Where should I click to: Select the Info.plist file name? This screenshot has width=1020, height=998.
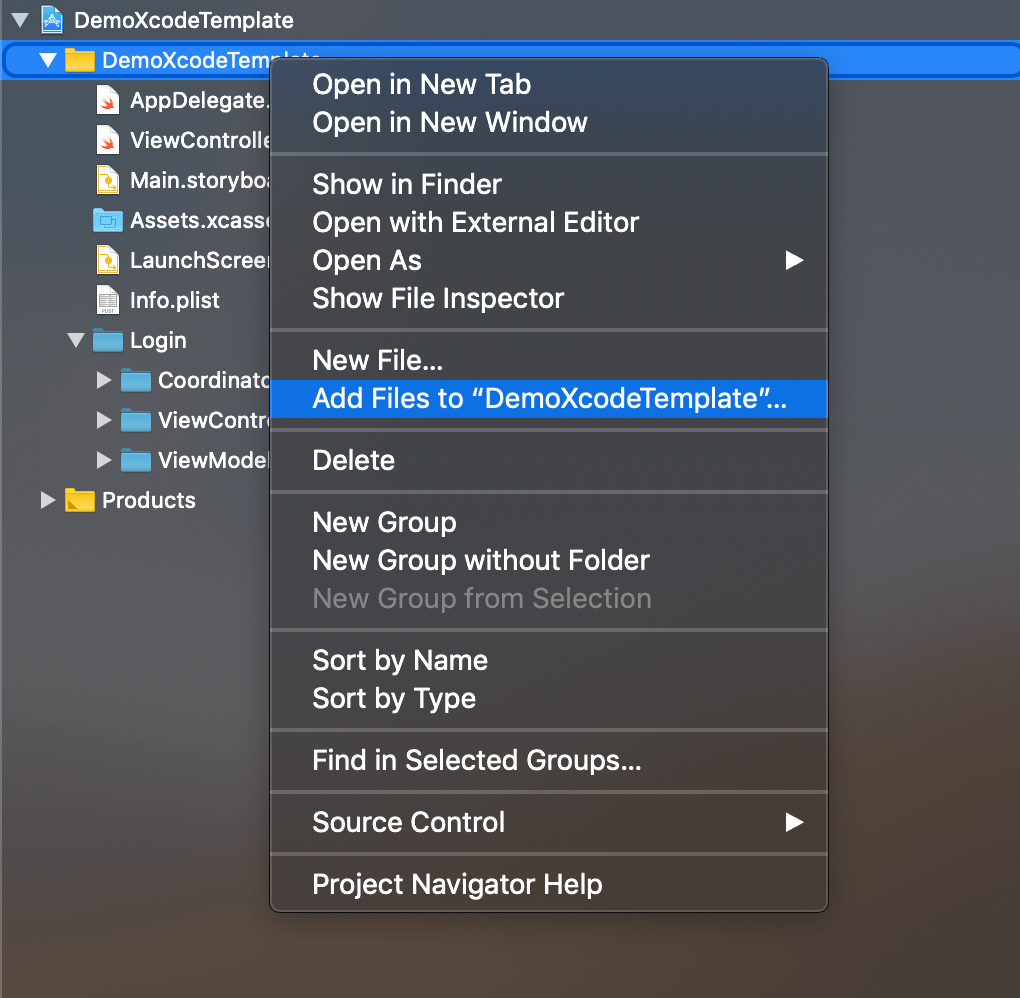(x=174, y=301)
